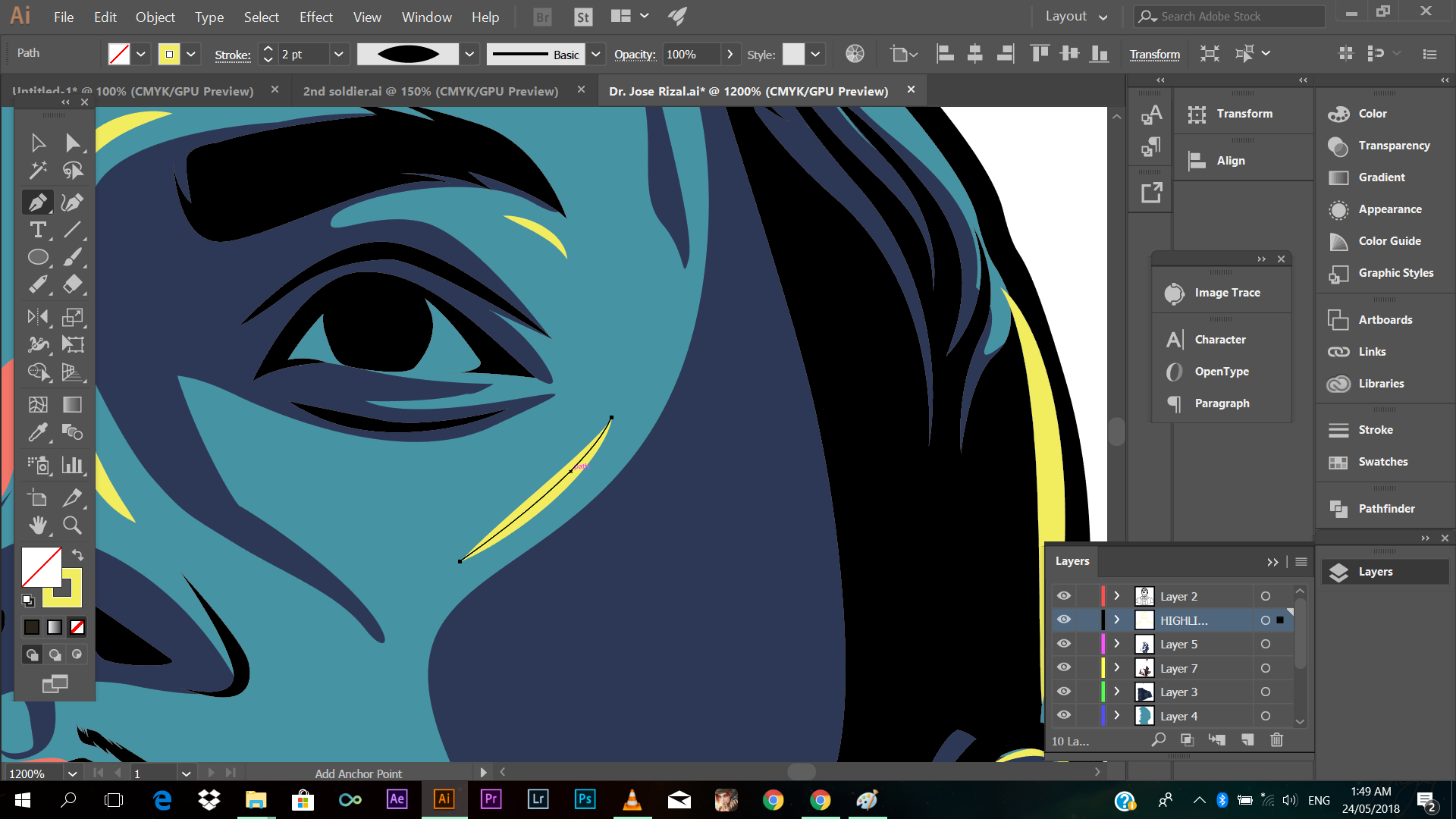Open the Appearance panel
Screen dimensions: 1456x819
coord(1390,209)
